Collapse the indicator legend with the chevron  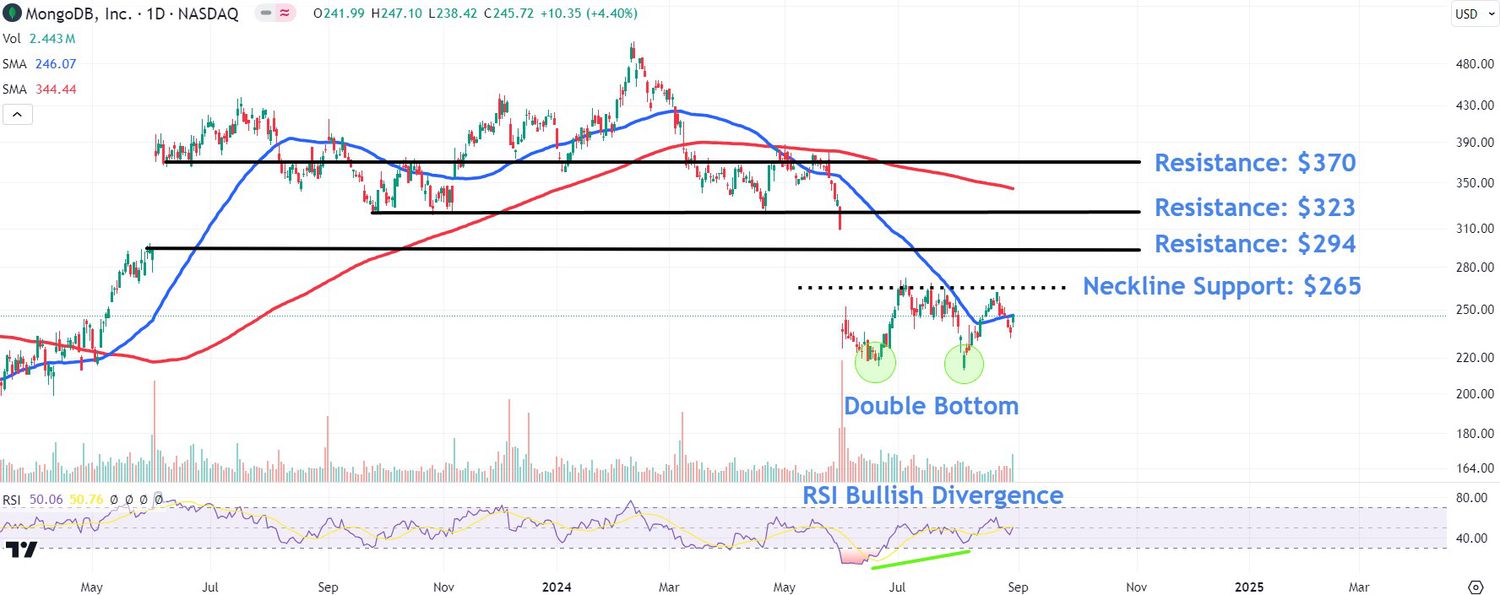[18, 114]
